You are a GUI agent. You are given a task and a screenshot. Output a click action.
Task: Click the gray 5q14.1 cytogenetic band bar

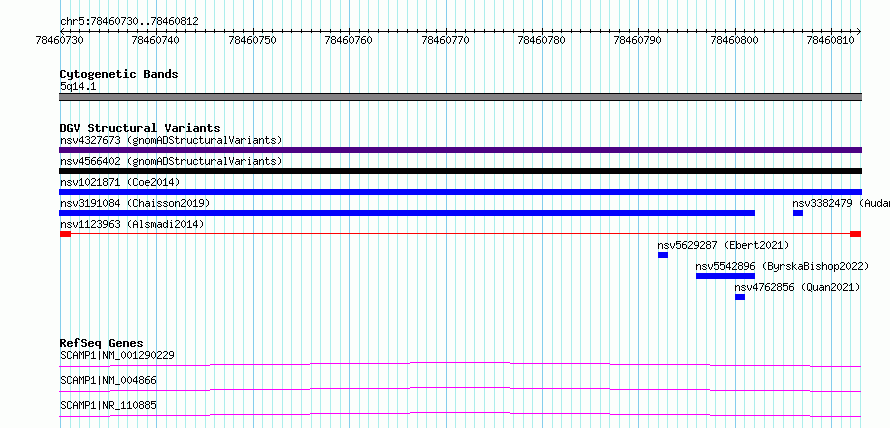[460, 96]
